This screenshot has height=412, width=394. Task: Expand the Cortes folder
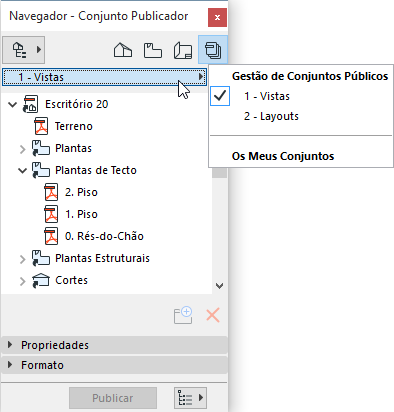[22, 281]
